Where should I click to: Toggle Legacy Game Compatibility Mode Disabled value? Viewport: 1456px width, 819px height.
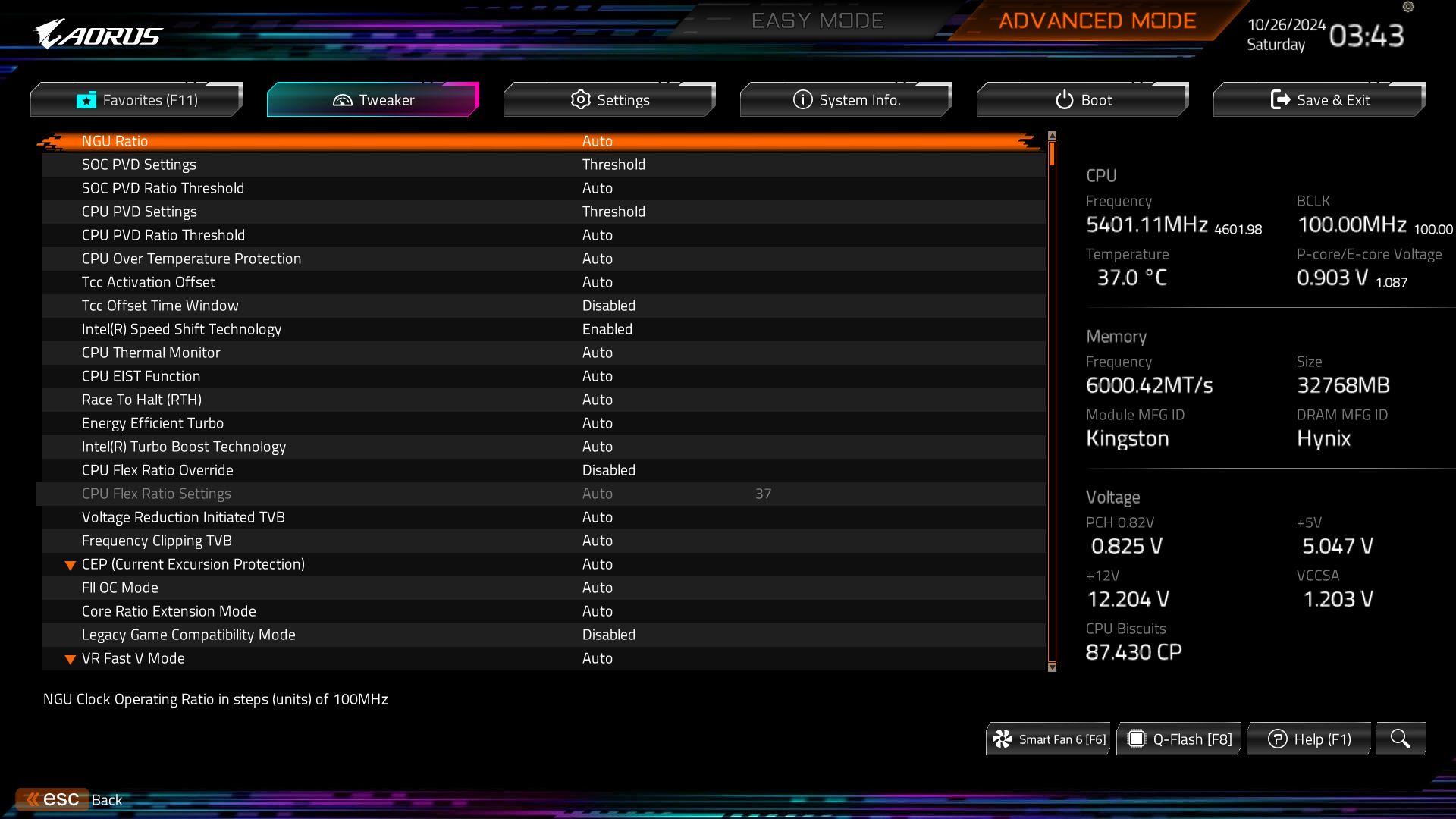609,635
